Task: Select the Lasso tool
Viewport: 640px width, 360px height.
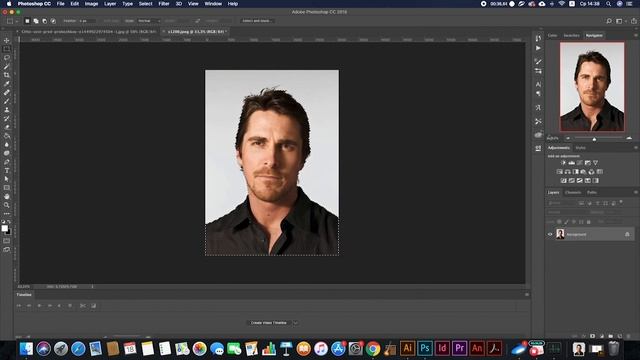Action: [x=7, y=58]
